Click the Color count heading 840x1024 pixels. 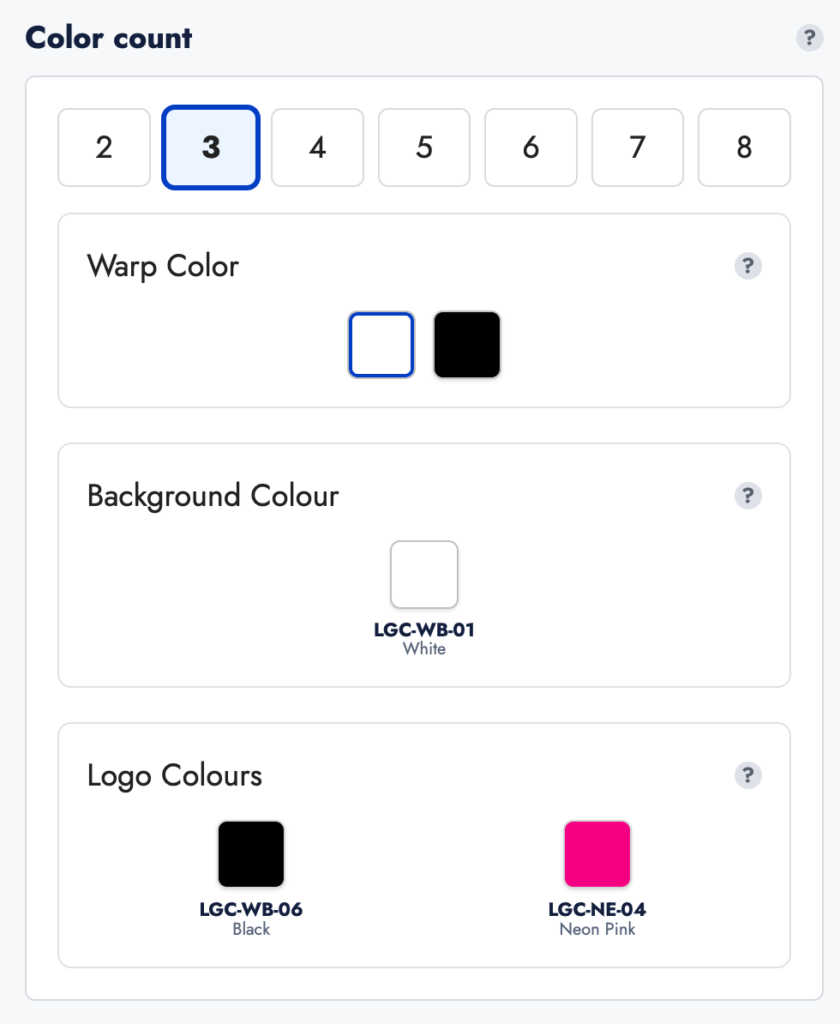(x=109, y=38)
